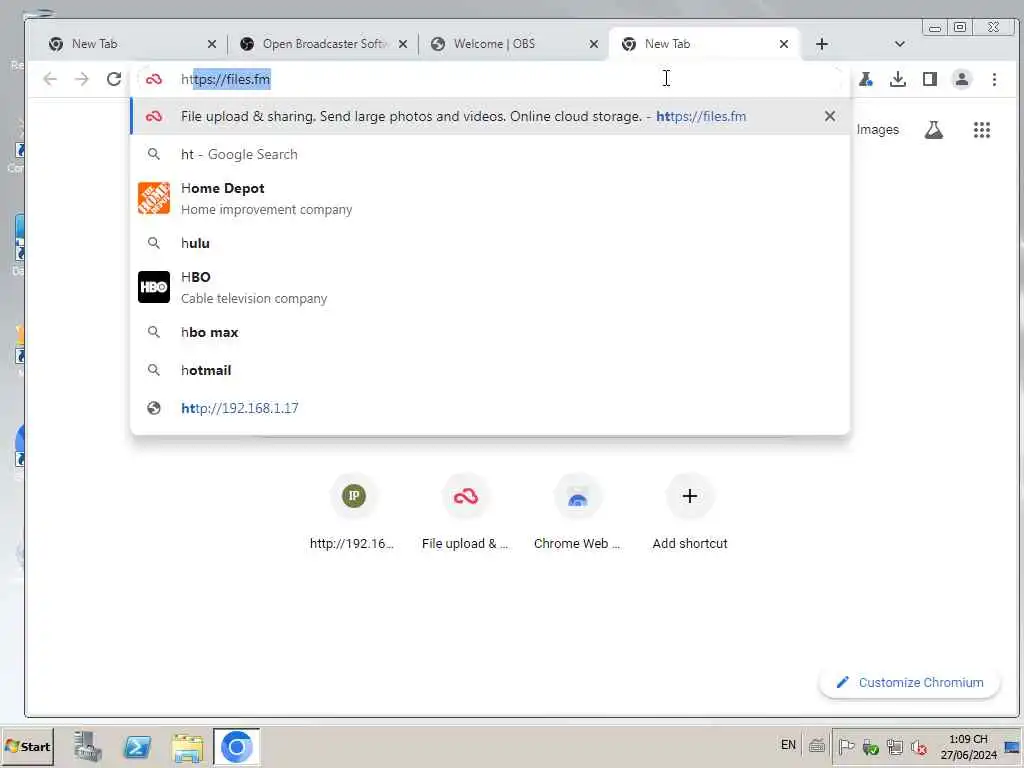Select the files.fm File upload & sharing suggestion
Viewport: 1024px width, 768px height.
coord(490,116)
